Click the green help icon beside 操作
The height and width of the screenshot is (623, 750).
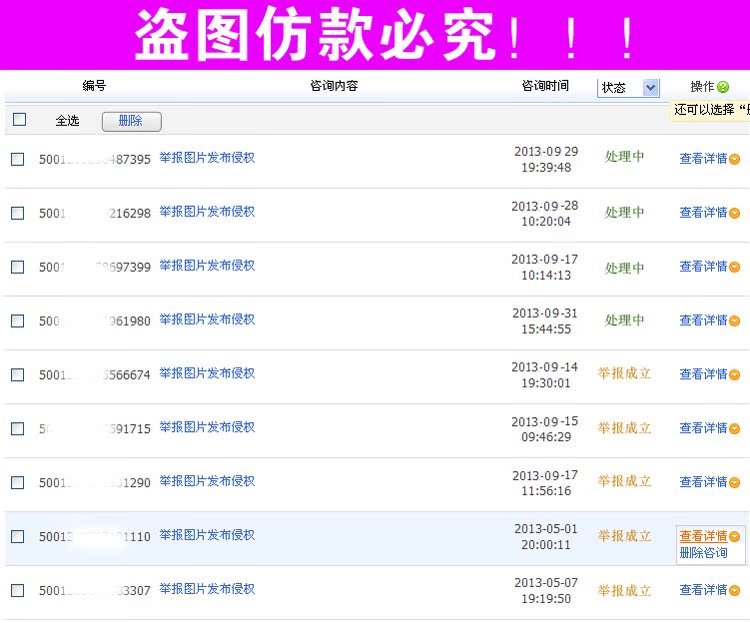(x=723, y=87)
